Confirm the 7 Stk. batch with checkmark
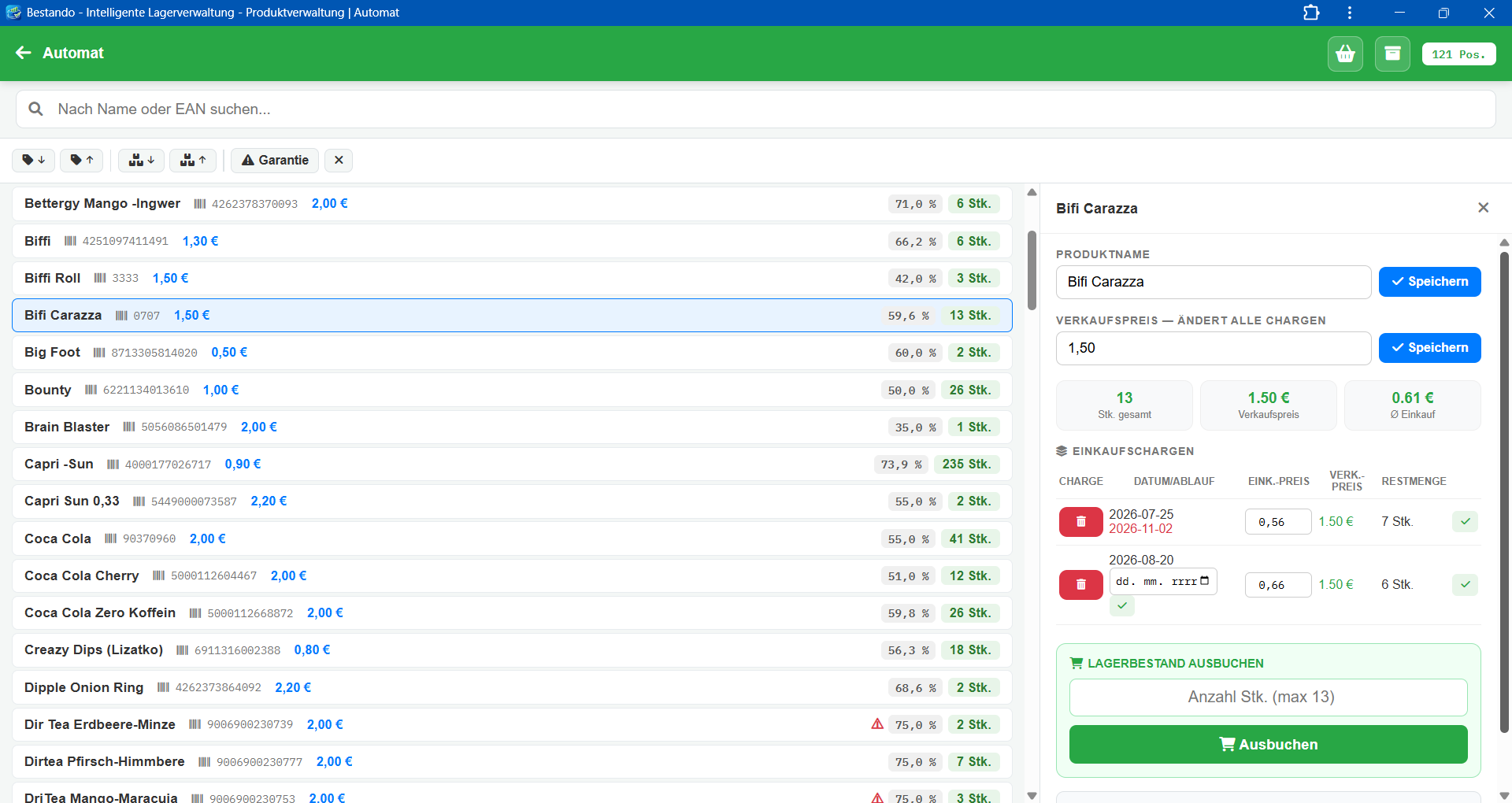The height and width of the screenshot is (803, 1512). point(1466,521)
